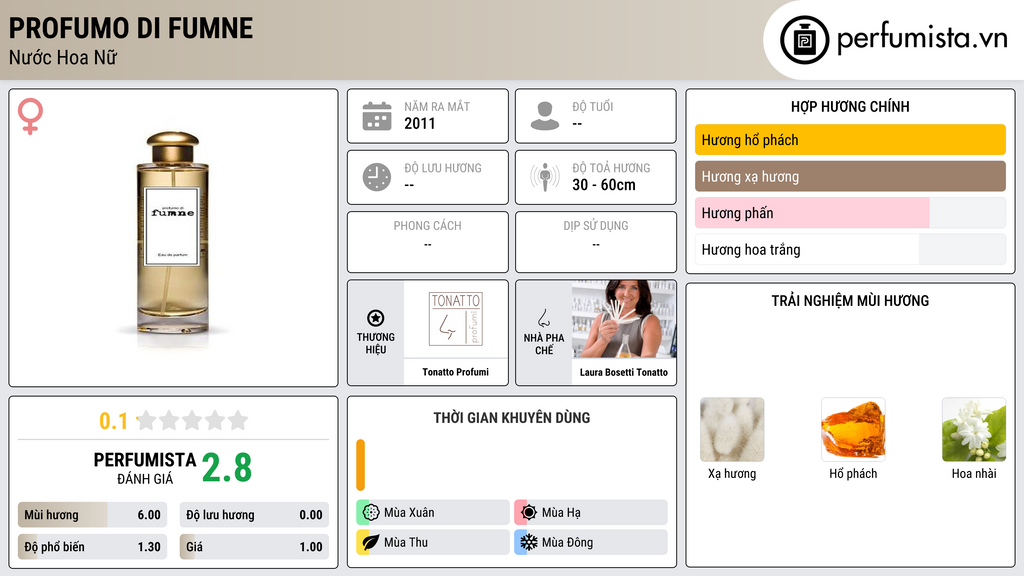Click the PERFUMISTA Đánh Giá label
The height and width of the screenshot is (576, 1024).
(x=145, y=469)
